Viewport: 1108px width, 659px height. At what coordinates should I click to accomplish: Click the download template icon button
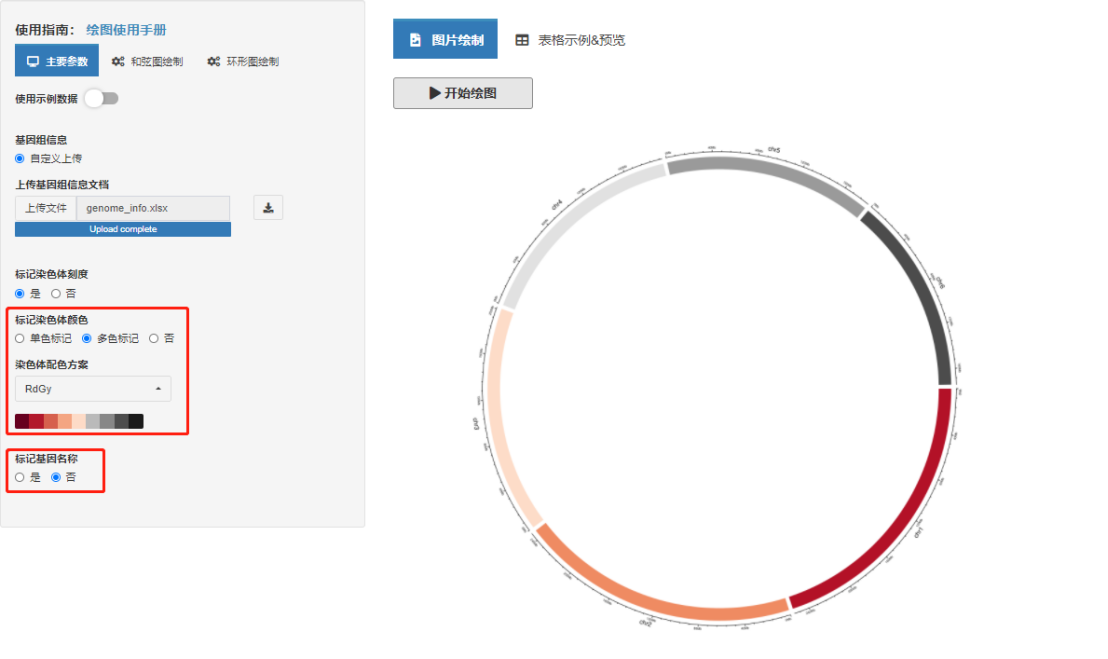(x=268, y=208)
